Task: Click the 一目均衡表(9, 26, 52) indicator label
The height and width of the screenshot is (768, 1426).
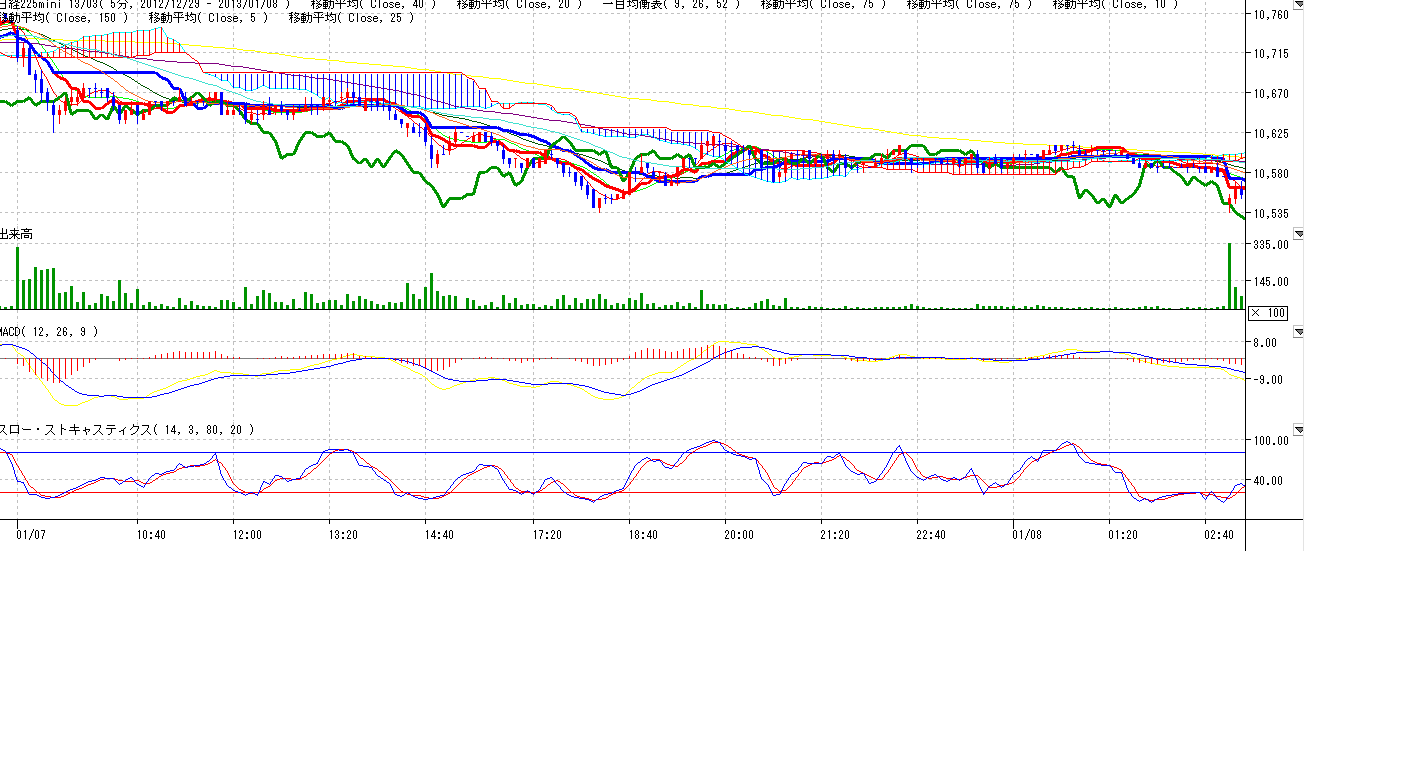Action: [673, 4]
